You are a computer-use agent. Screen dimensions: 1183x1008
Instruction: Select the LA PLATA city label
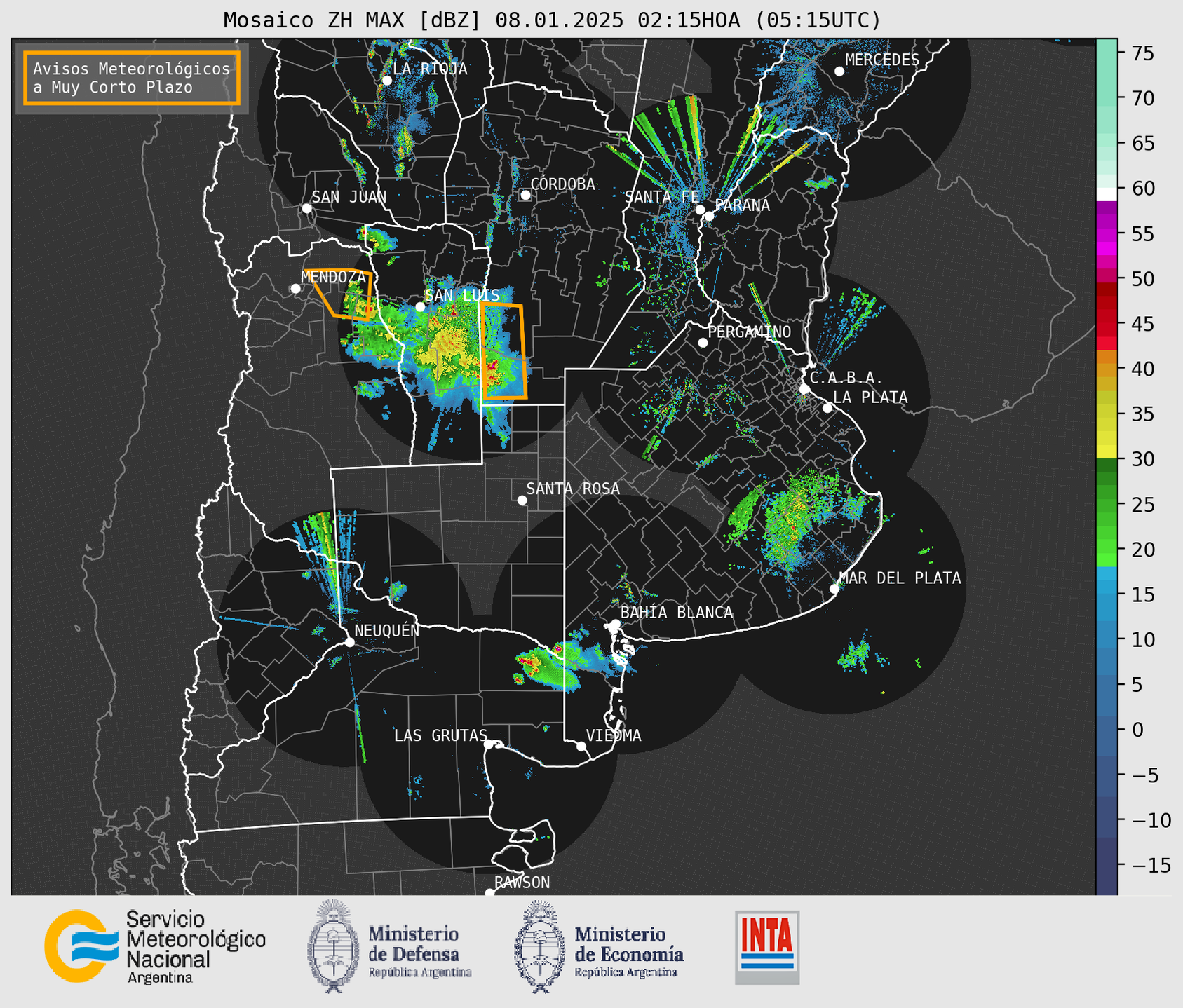click(x=870, y=397)
